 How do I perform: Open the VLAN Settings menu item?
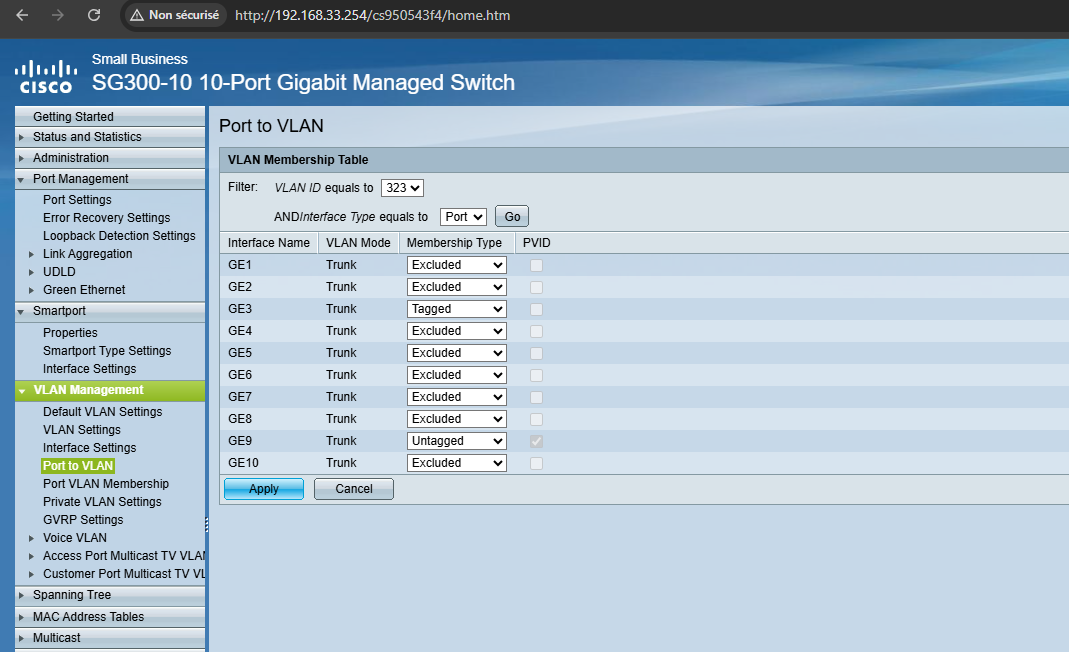click(81, 430)
